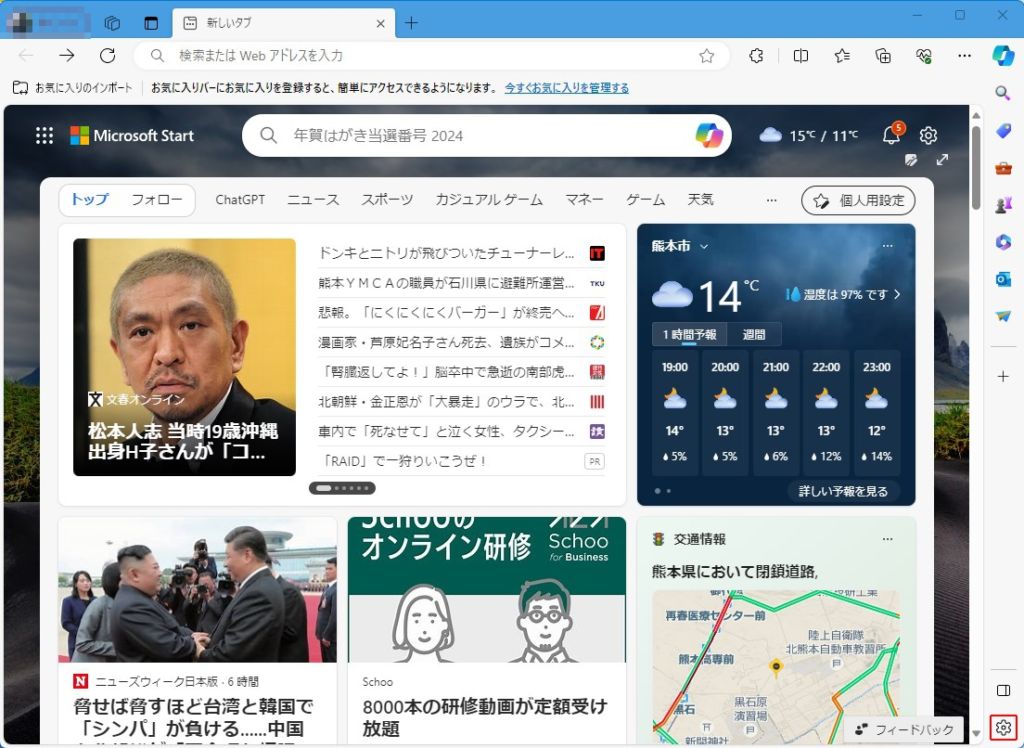Open the スポーツ tab
Screen dimensions: 1024x748
point(387,200)
